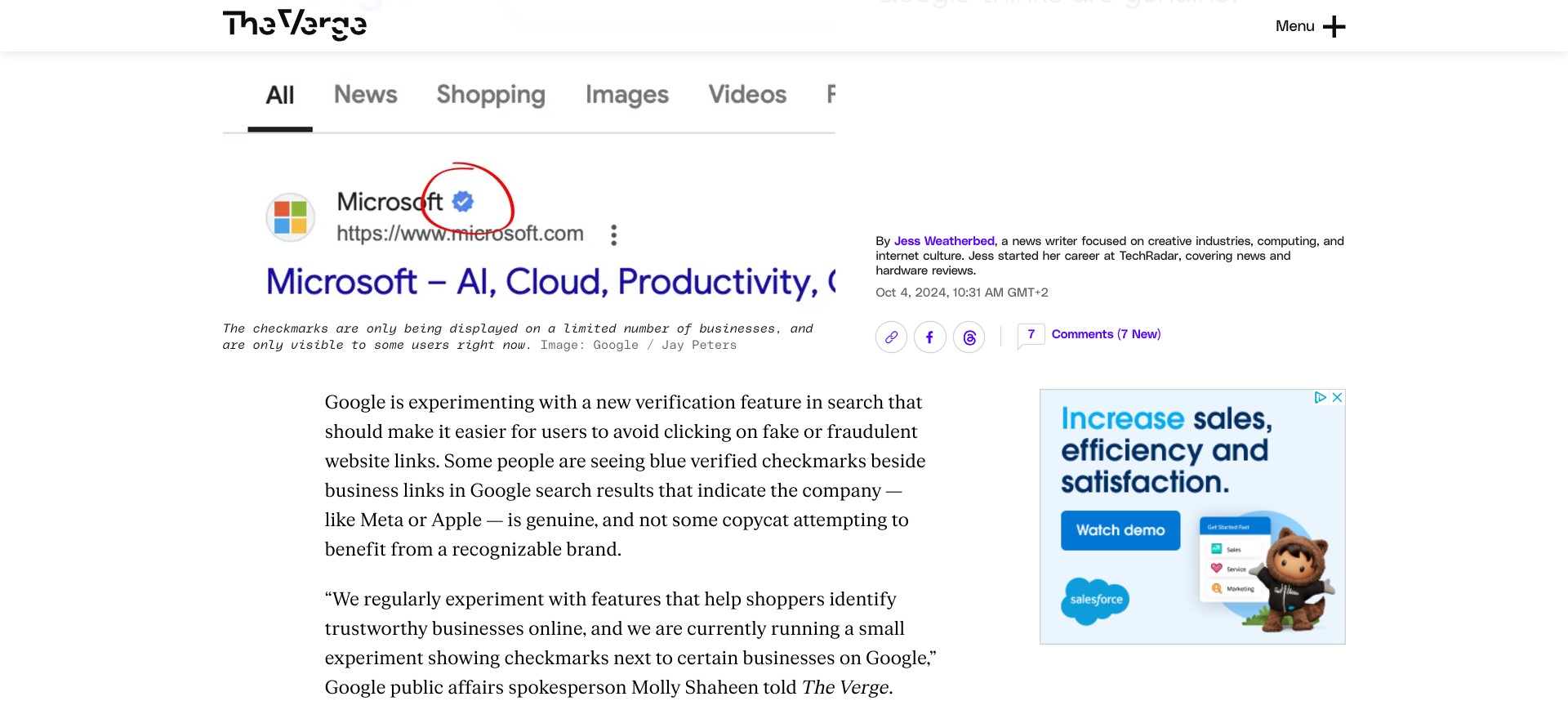
Task: Click the article hero image of Microsoft result
Action: coord(529,184)
